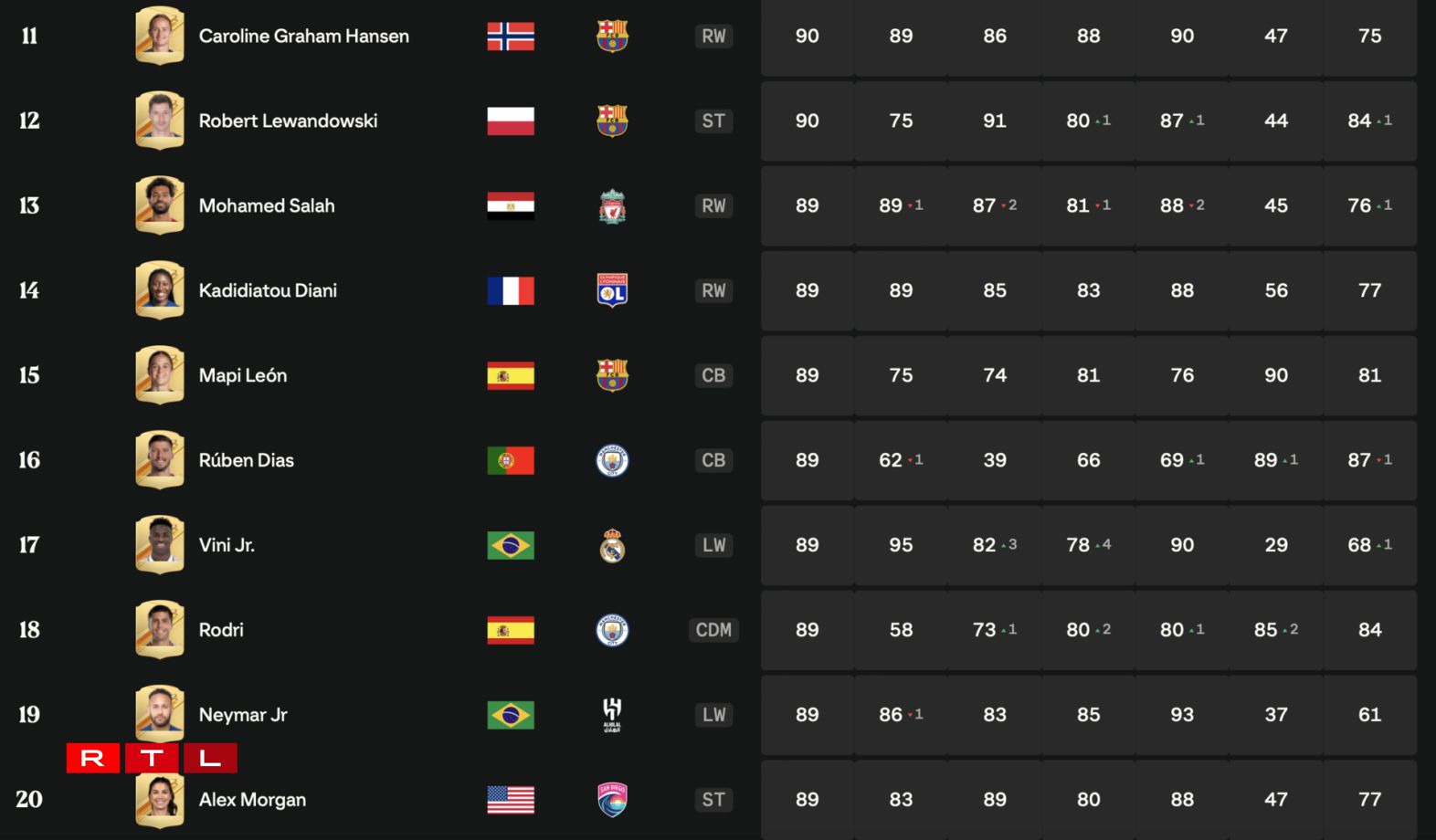Open Mohamed Salah player name link
The width and height of the screenshot is (1436, 840).
pos(267,206)
